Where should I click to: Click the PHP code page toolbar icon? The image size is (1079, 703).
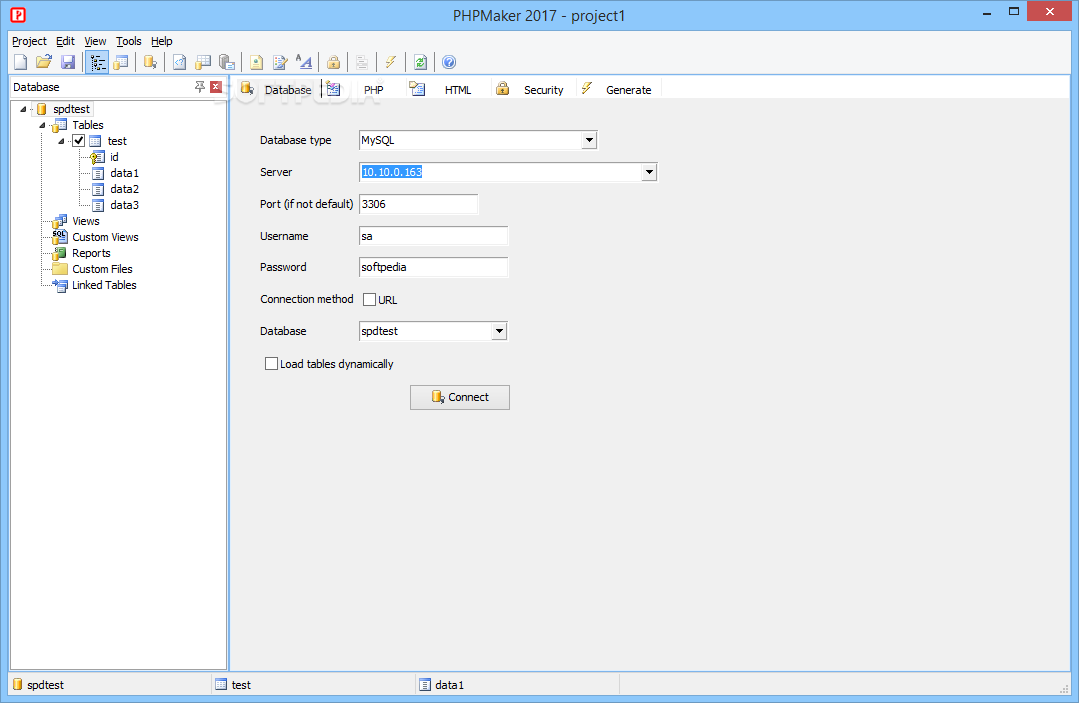[x=179, y=63]
